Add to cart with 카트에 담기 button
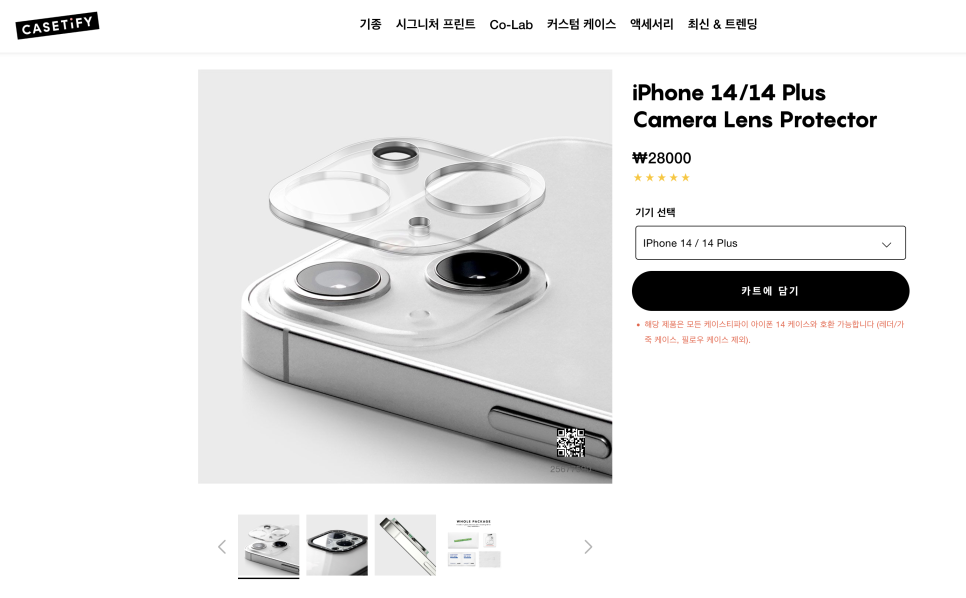This screenshot has width=966, height=598. tap(770, 291)
